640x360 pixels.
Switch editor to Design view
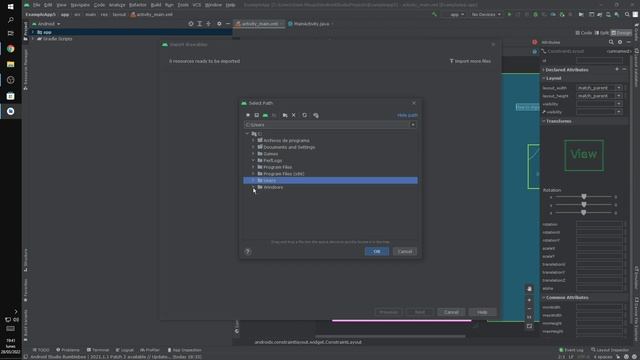point(621,33)
